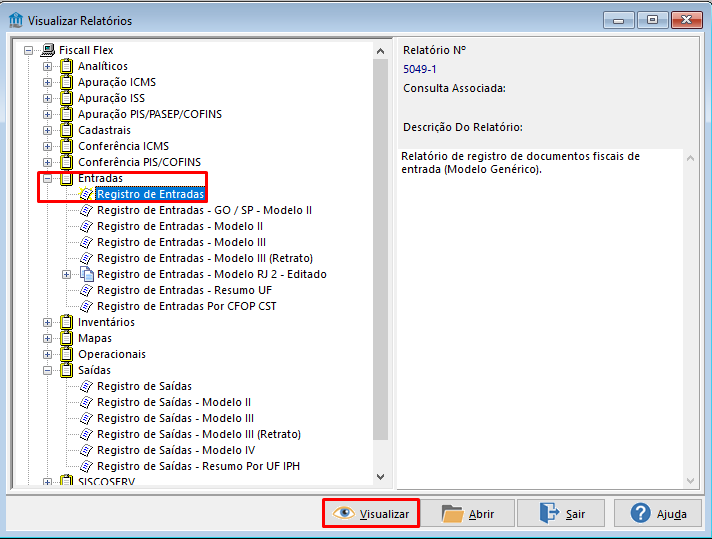Expand the Analíticos folder
712x539 pixels.
click(47, 66)
